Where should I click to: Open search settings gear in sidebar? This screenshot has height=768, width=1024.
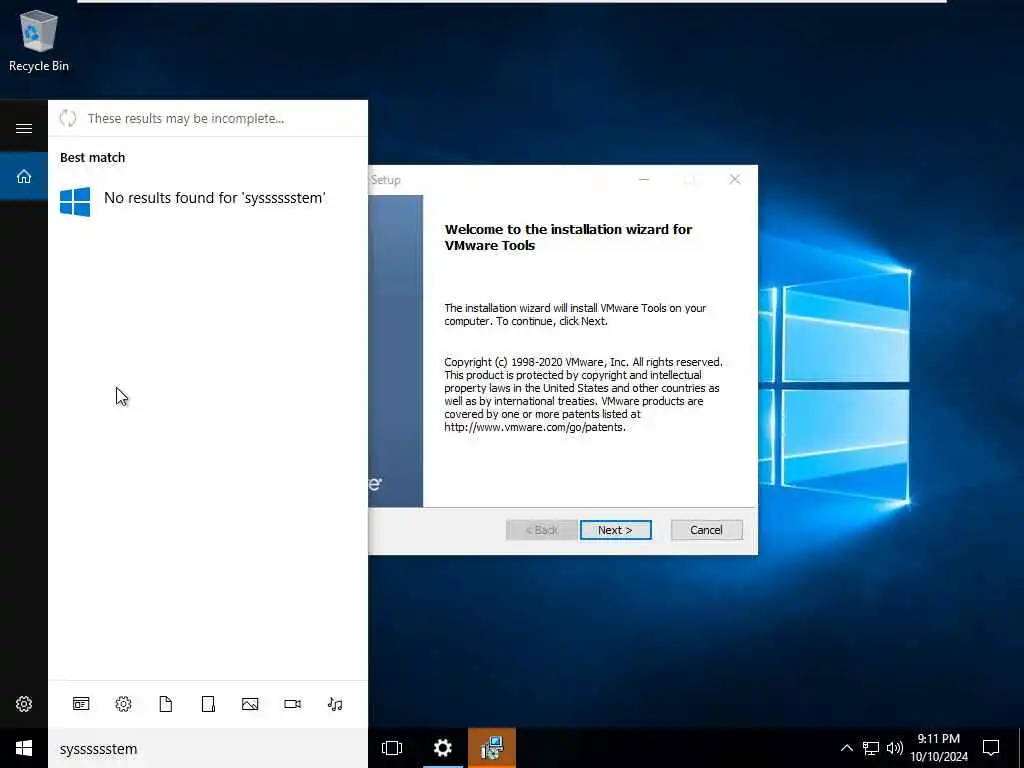click(24, 704)
